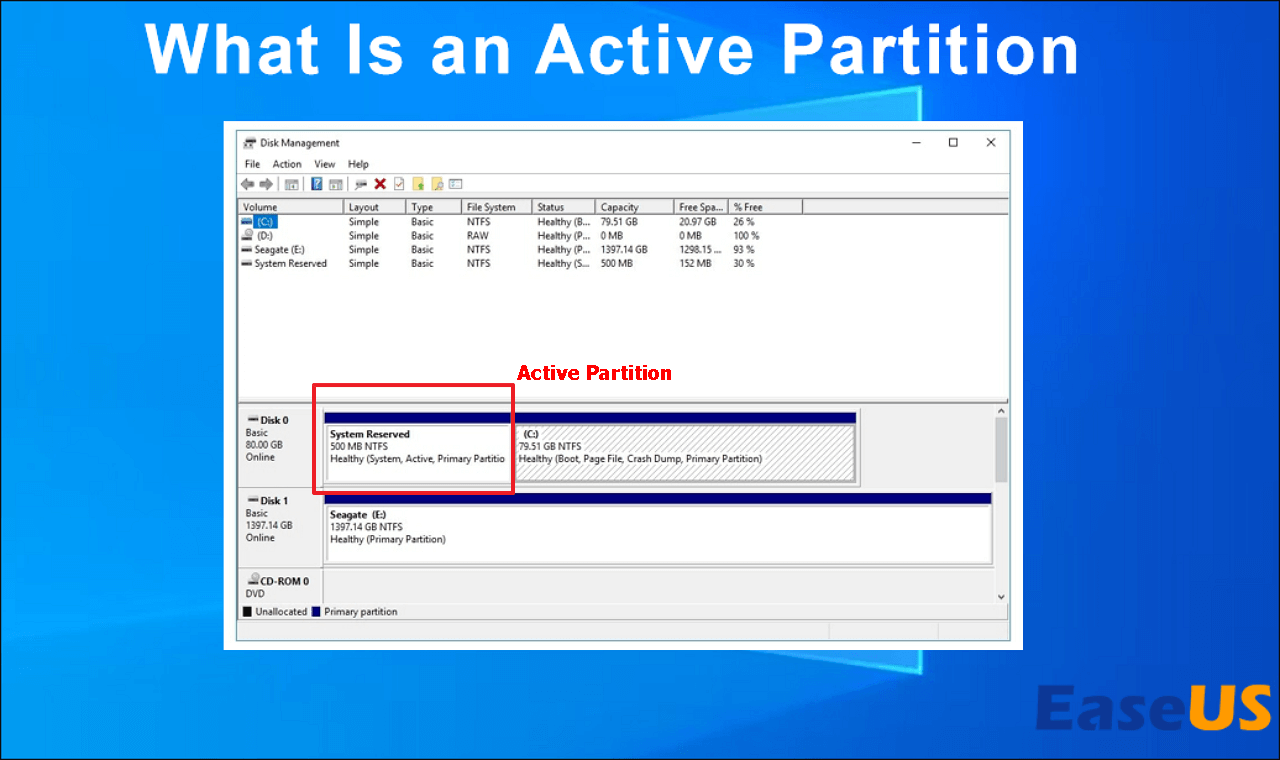The image size is (1280, 760).
Task: Click the rightmost settings list toolbar icon
Action: [456, 184]
